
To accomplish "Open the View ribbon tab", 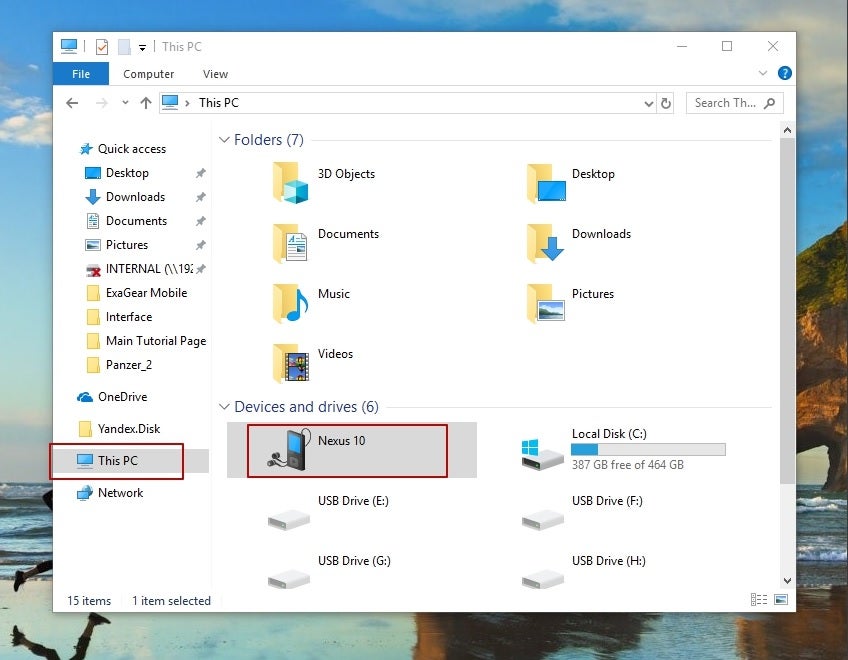I will 215,74.
